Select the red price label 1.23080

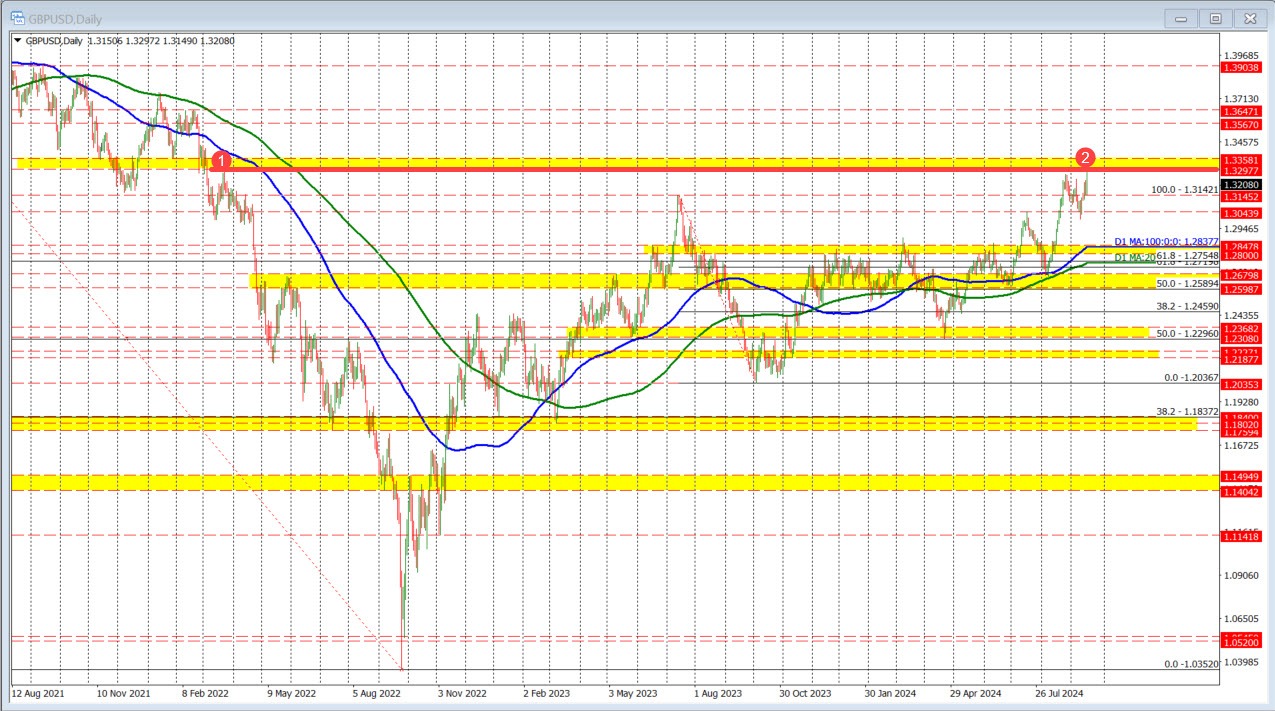coord(1240,339)
